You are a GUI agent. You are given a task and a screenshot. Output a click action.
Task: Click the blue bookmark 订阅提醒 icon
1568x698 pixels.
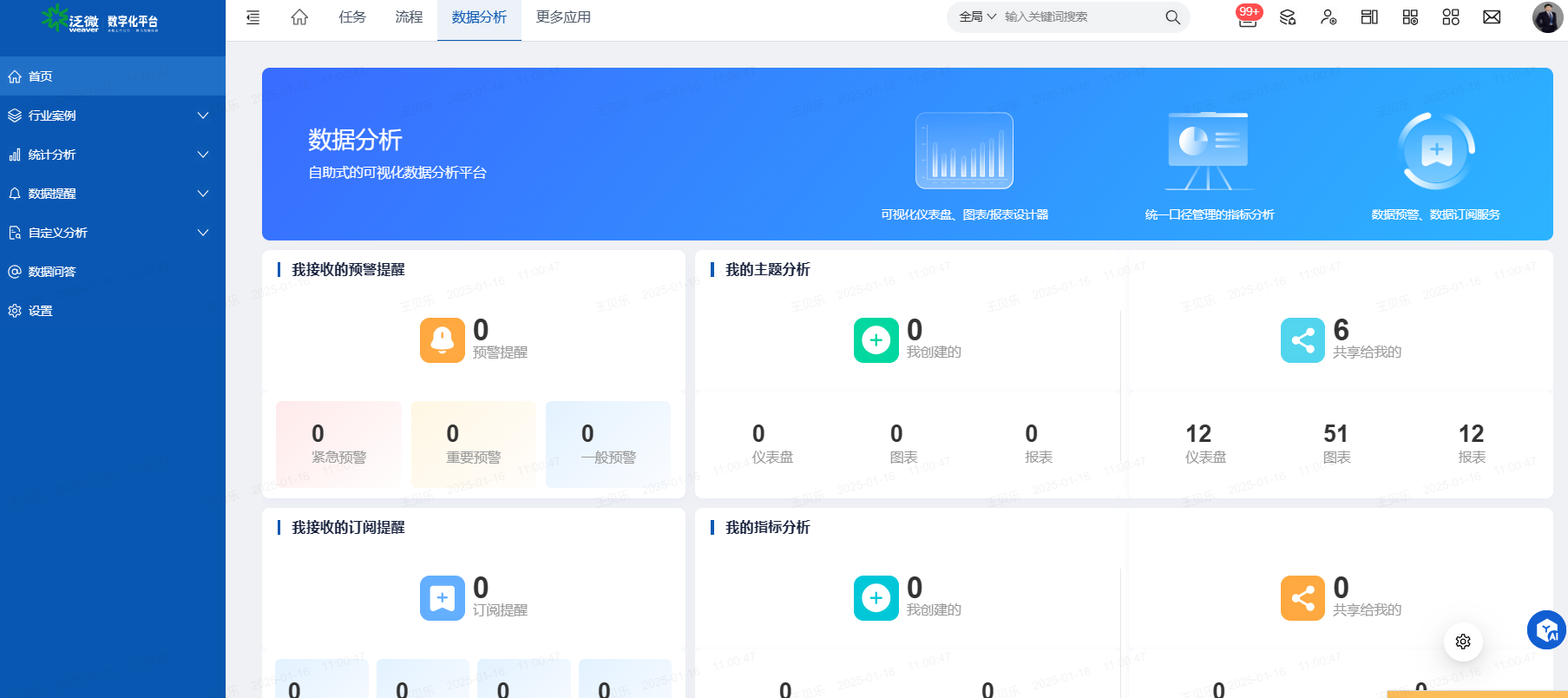tap(443, 597)
